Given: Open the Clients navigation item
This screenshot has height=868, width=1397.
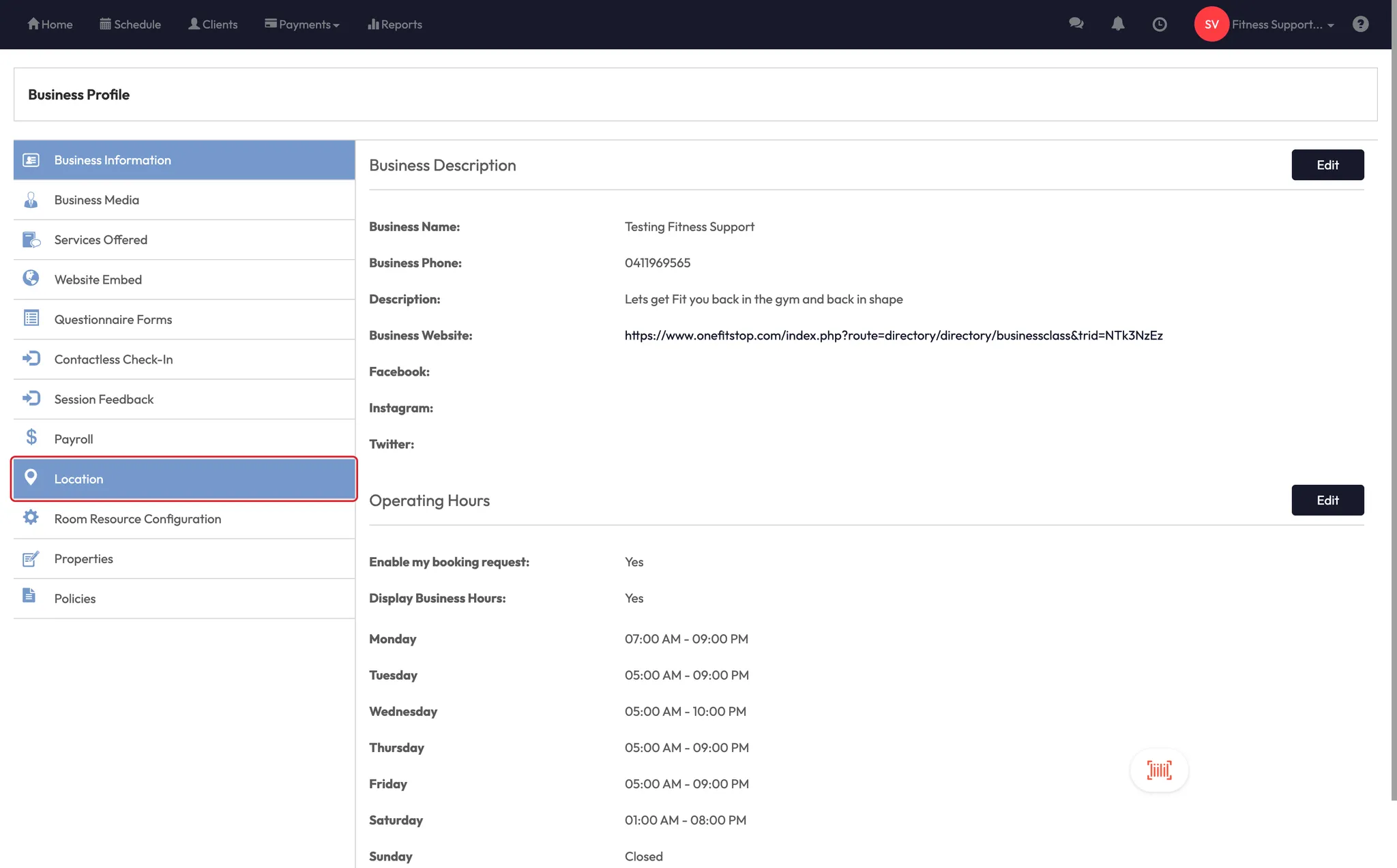Looking at the screenshot, I should point(213,25).
